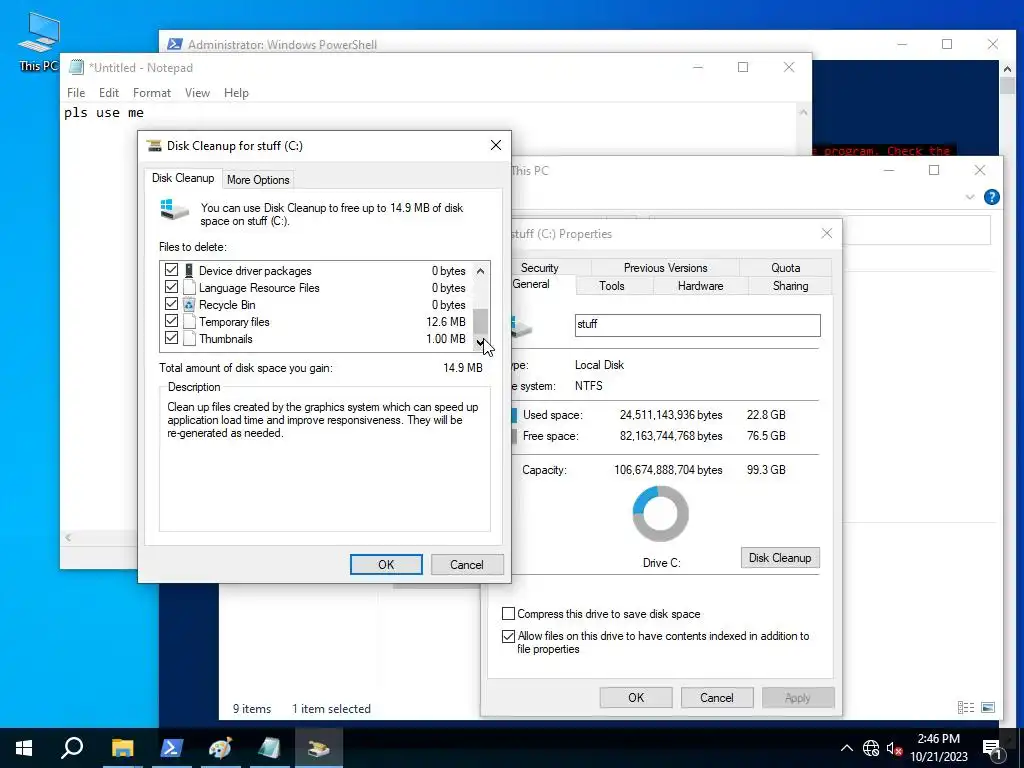
Task: Click the drive usage donut chart
Action: (x=660, y=514)
